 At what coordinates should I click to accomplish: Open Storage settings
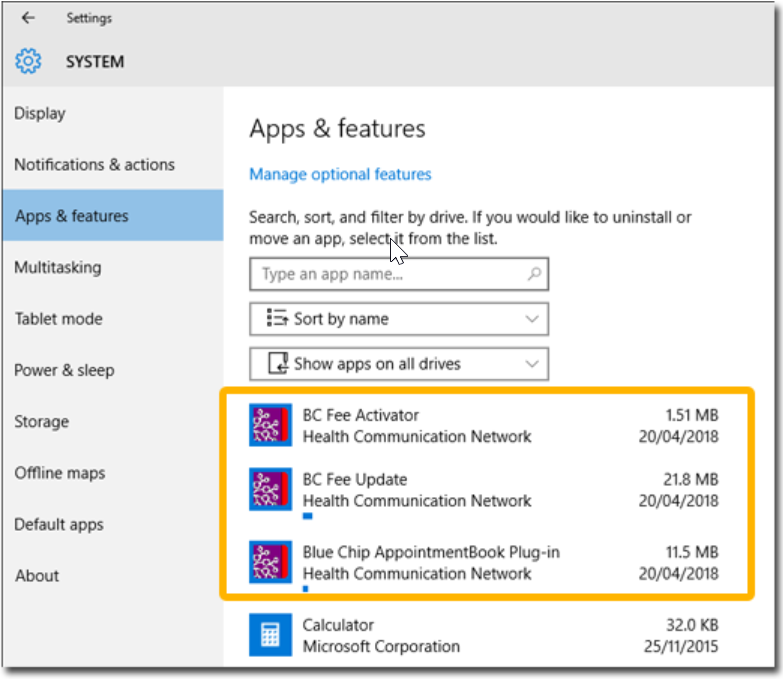click(x=113, y=421)
